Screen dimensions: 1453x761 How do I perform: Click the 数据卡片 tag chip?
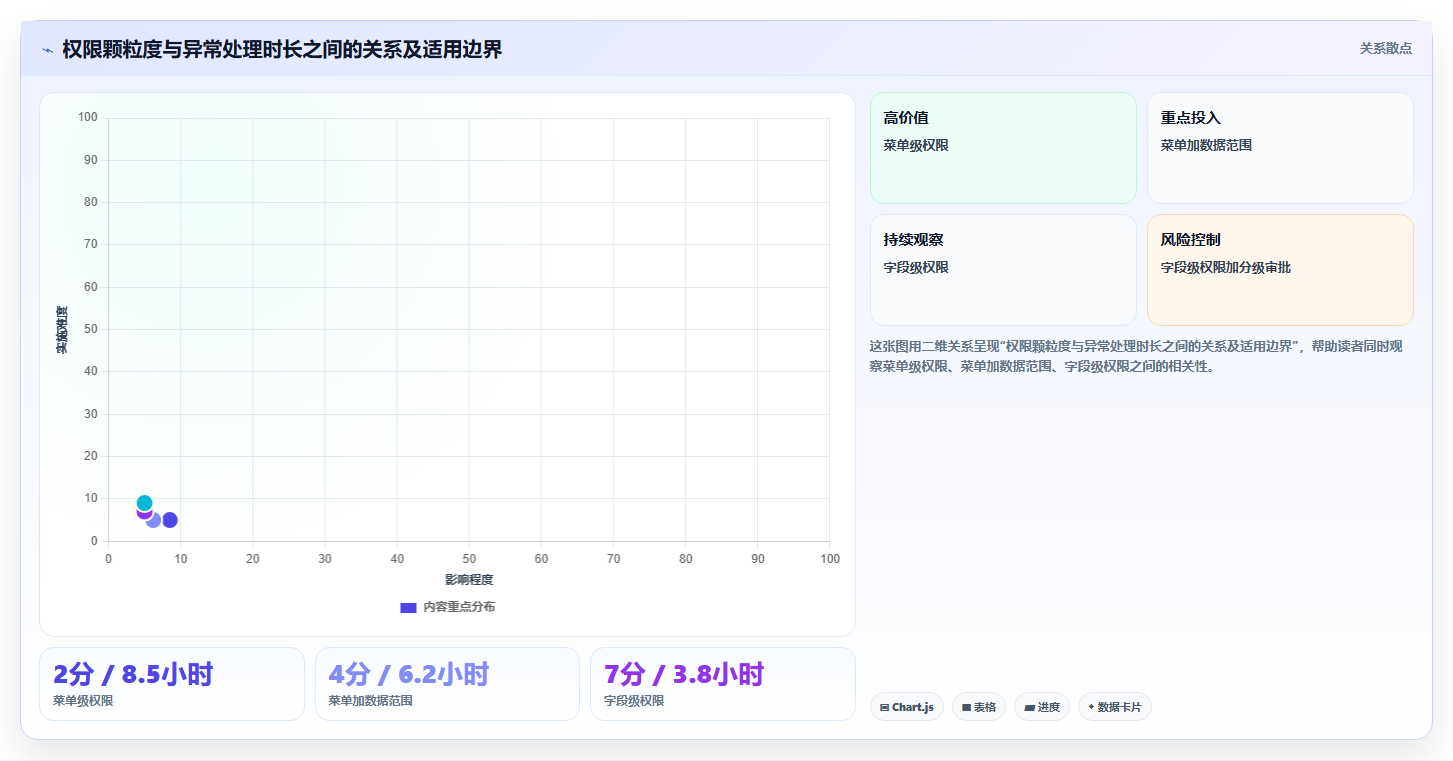1115,707
